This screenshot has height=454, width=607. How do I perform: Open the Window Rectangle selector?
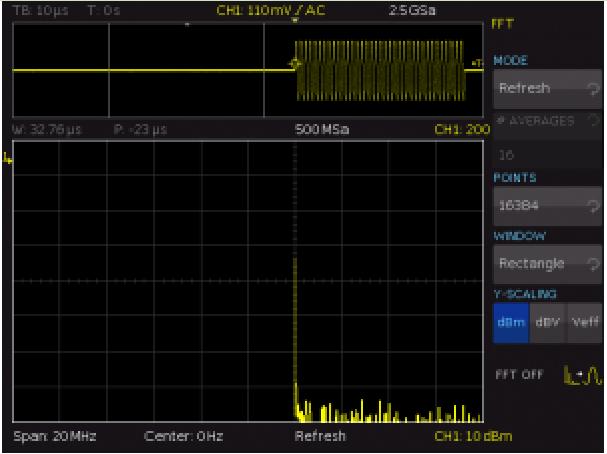(540, 263)
